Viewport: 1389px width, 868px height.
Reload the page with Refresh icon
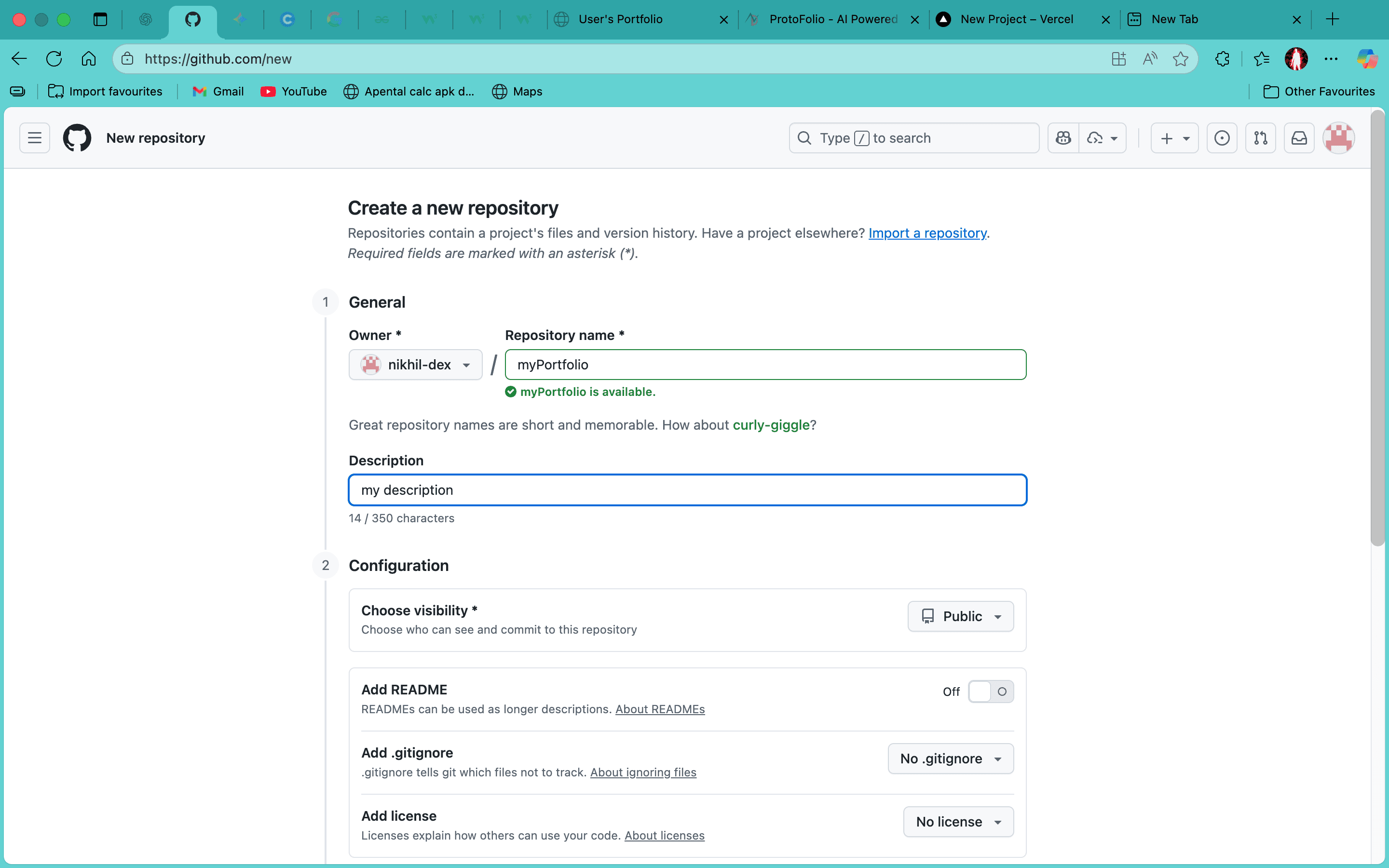click(x=54, y=58)
